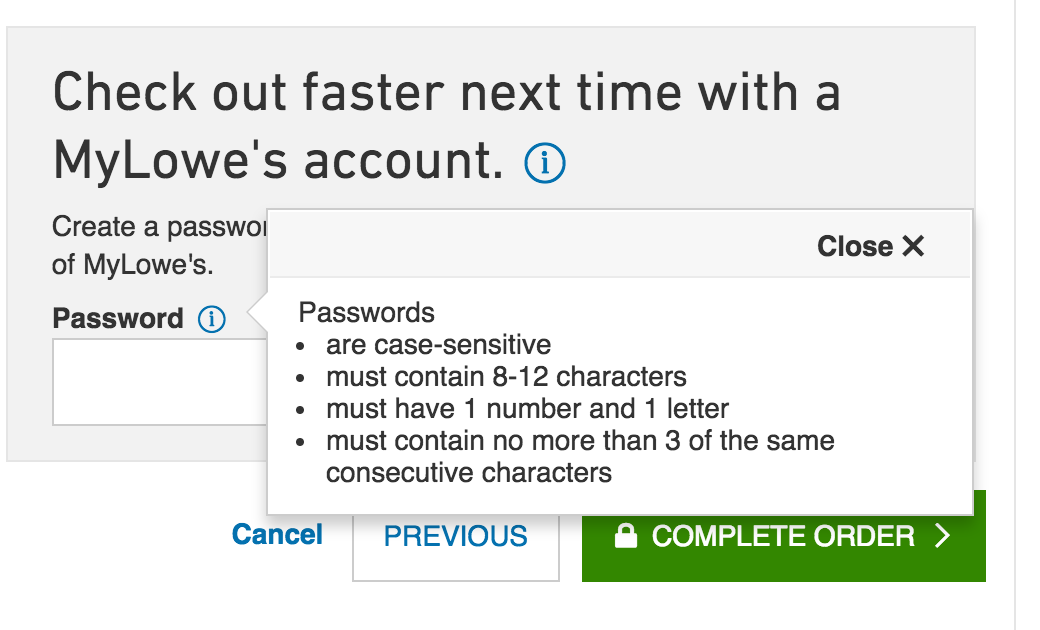Click the X icon in the tooltip header
The image size is (1040, 630).
913,246
